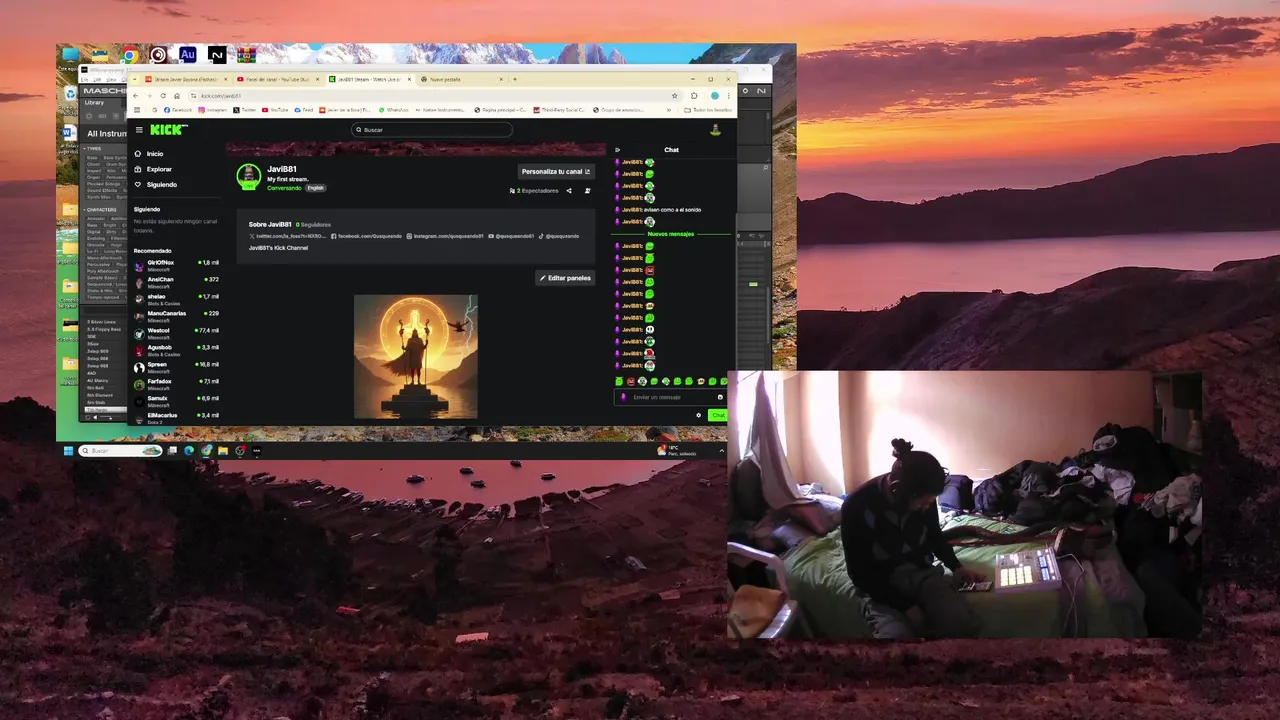
Task: Jump to Nuevos mensajes in chat
Action: pyautogui.click(x=671, y=234)
